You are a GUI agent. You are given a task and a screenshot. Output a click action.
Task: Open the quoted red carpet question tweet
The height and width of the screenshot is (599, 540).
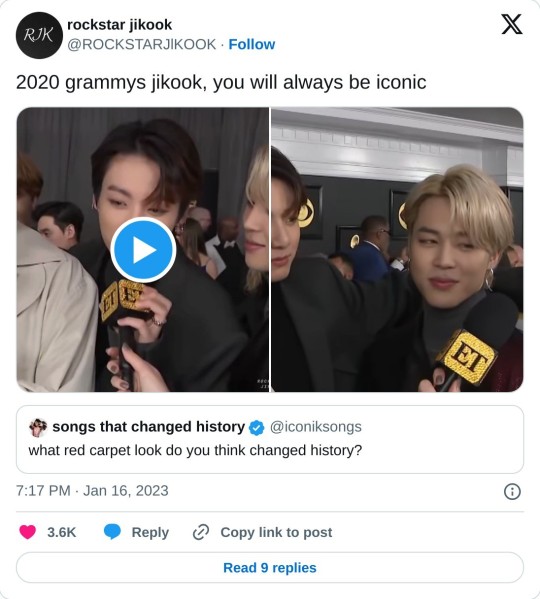coord(270,439)
